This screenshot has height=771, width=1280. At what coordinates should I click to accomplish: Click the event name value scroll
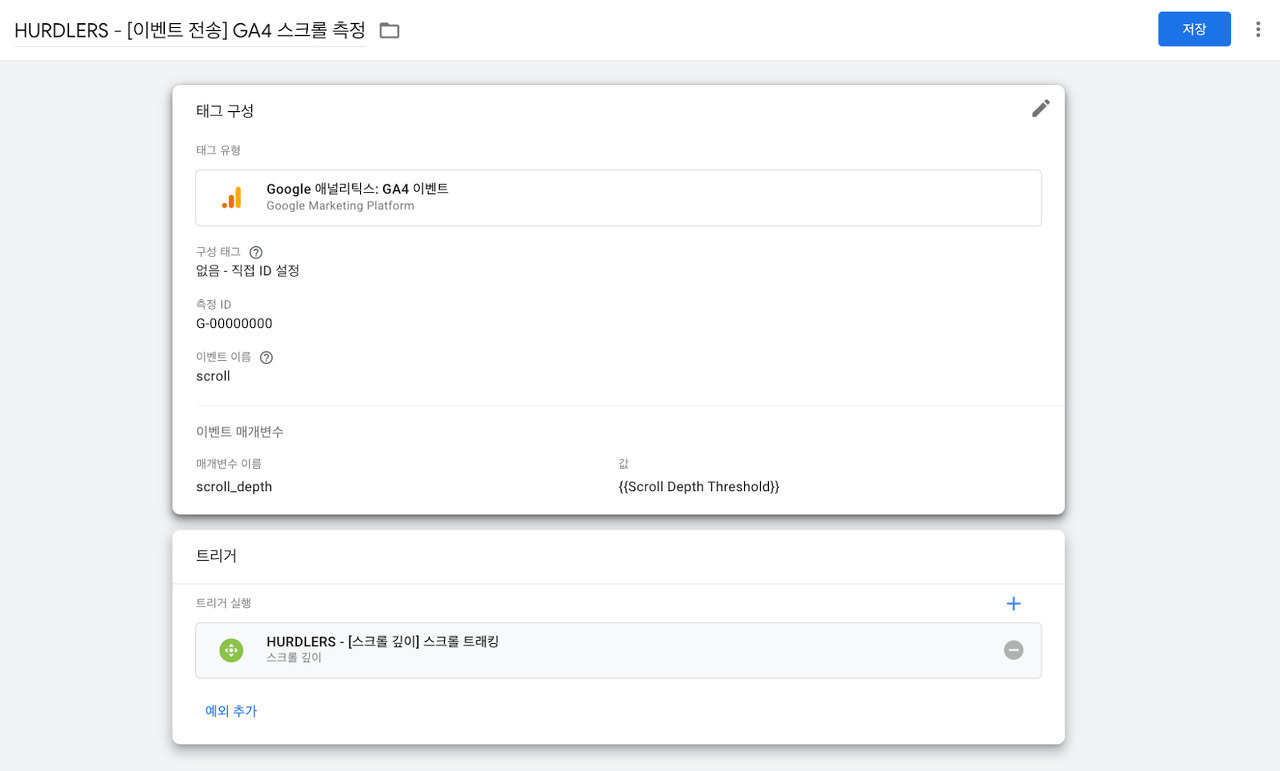pyautogui.click(x=213, y=376)
